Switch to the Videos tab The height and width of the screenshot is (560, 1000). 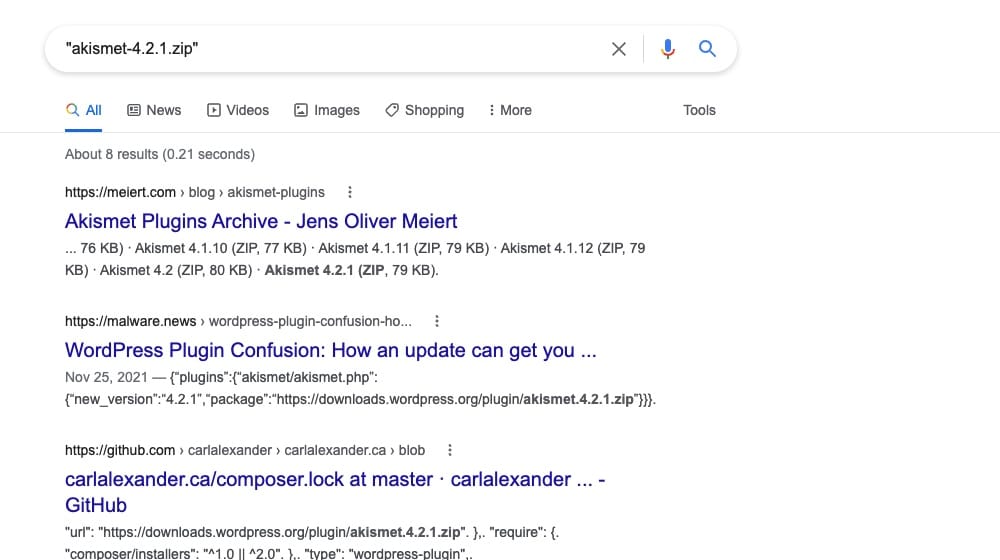pyautogui.click(x=238, y=110)
